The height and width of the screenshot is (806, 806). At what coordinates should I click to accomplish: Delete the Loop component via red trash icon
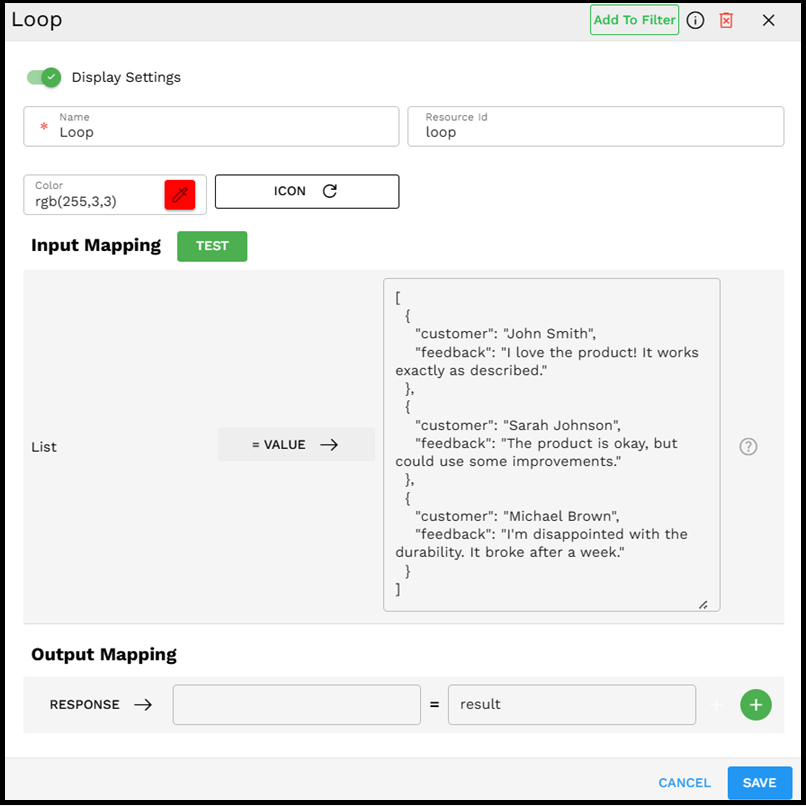(728, 19)
